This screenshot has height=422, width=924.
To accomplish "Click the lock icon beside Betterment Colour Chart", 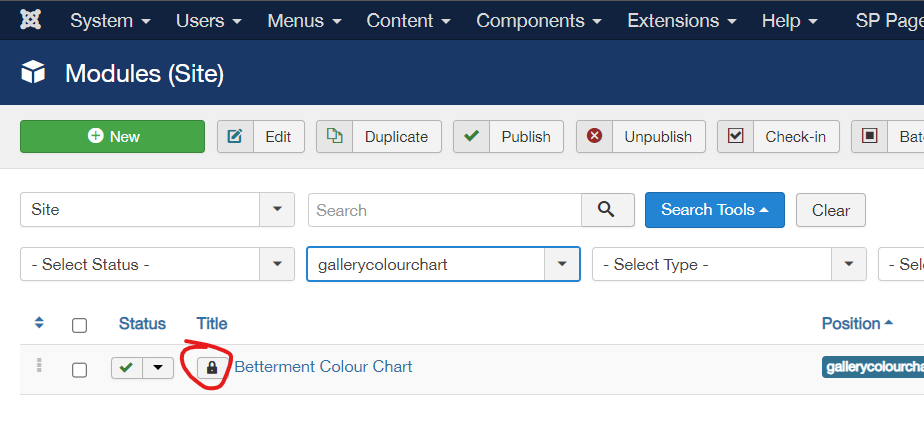I will pyautogui.click(x=212, y=368).
